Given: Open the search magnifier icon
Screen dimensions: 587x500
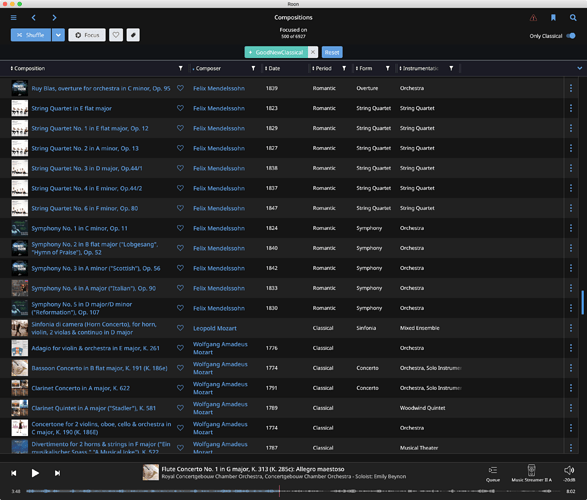Looking at the screenshot, I should pos(573,18).
